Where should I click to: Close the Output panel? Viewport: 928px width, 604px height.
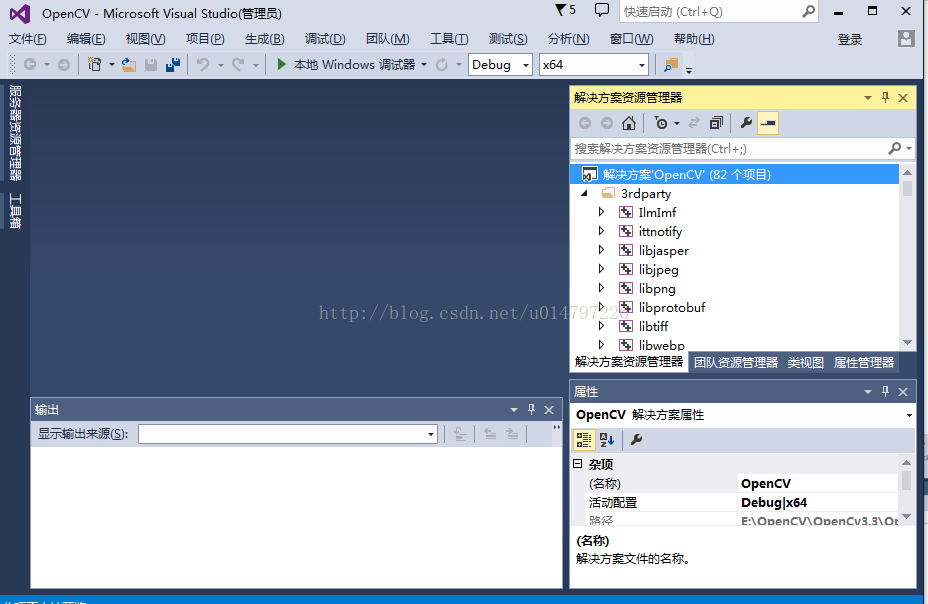(549, 409)
